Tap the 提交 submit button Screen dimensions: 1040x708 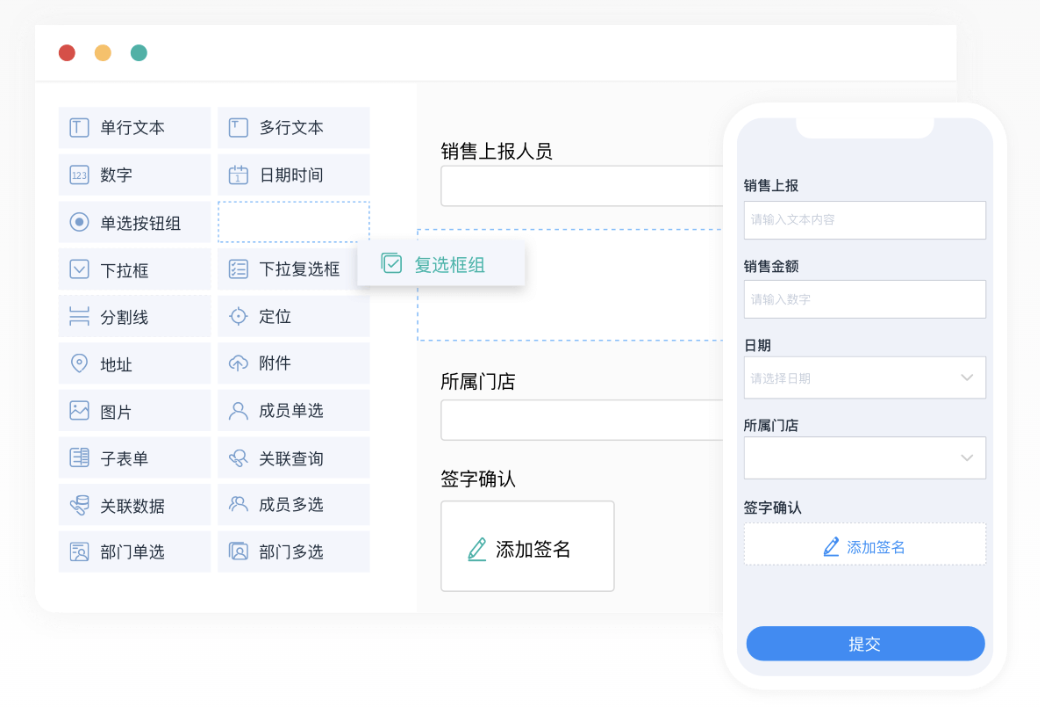tap(864, 643)
